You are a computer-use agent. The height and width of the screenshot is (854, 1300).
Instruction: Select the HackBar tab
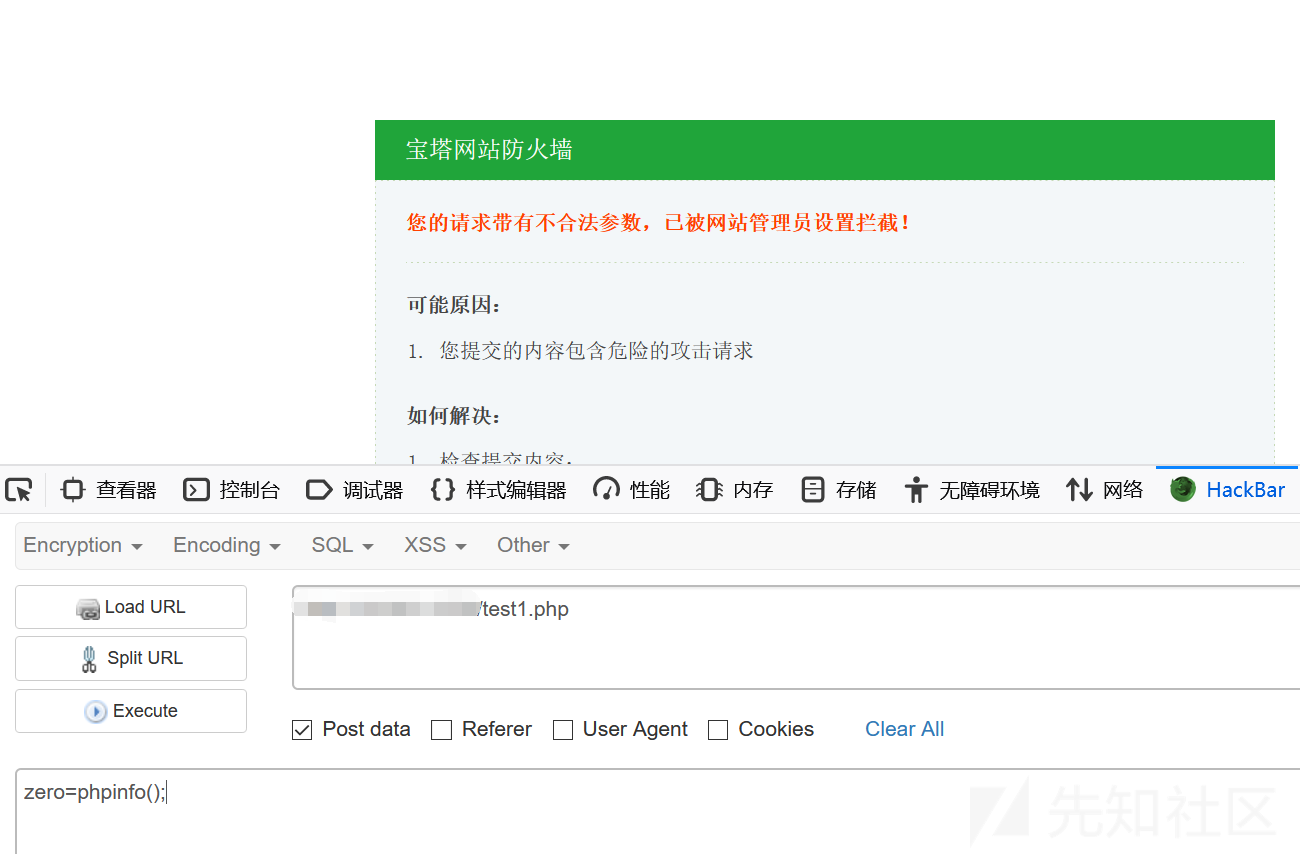tap(1227, 490)
